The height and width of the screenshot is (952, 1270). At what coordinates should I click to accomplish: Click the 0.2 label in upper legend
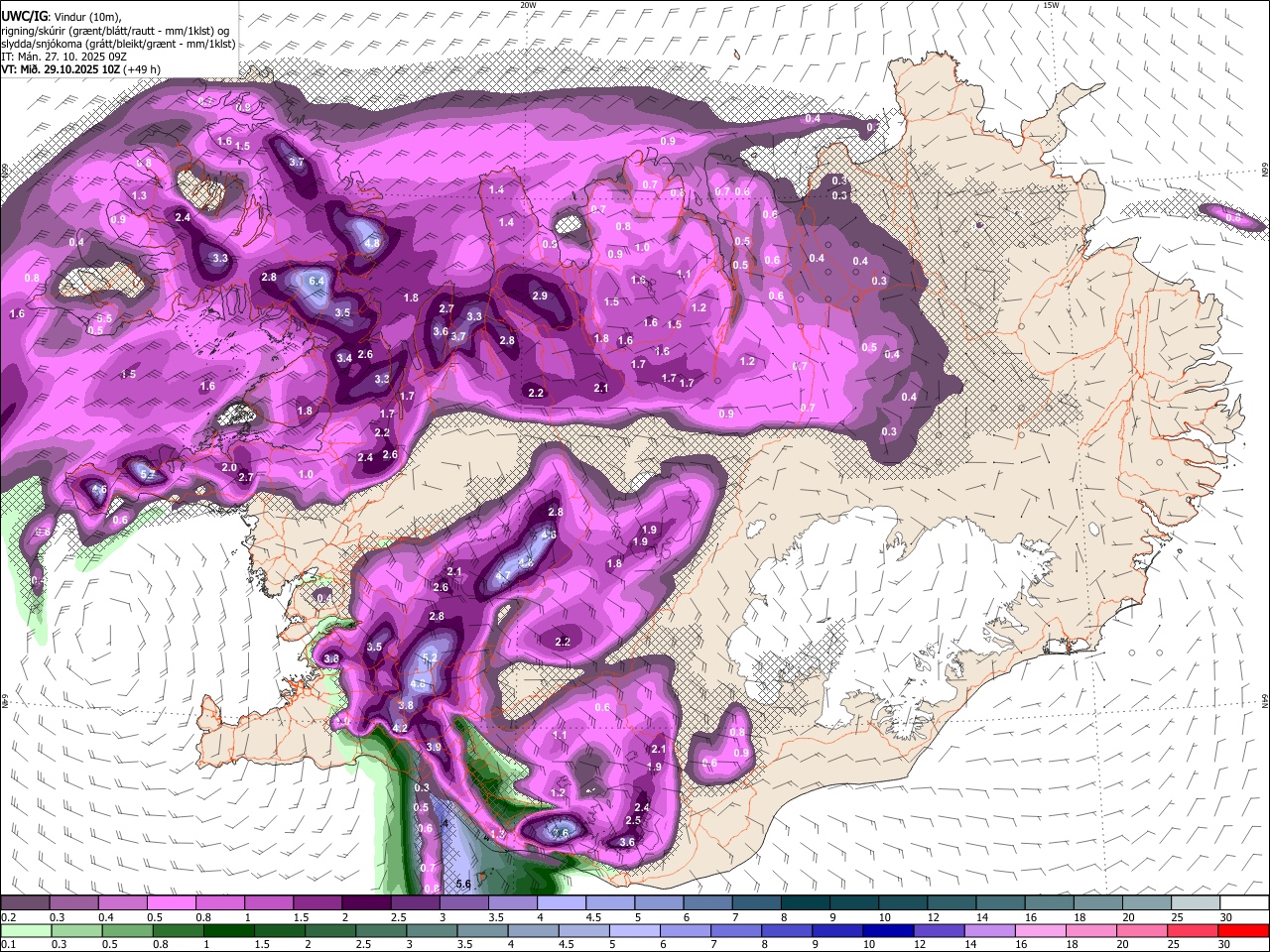(x=8, y=917)
